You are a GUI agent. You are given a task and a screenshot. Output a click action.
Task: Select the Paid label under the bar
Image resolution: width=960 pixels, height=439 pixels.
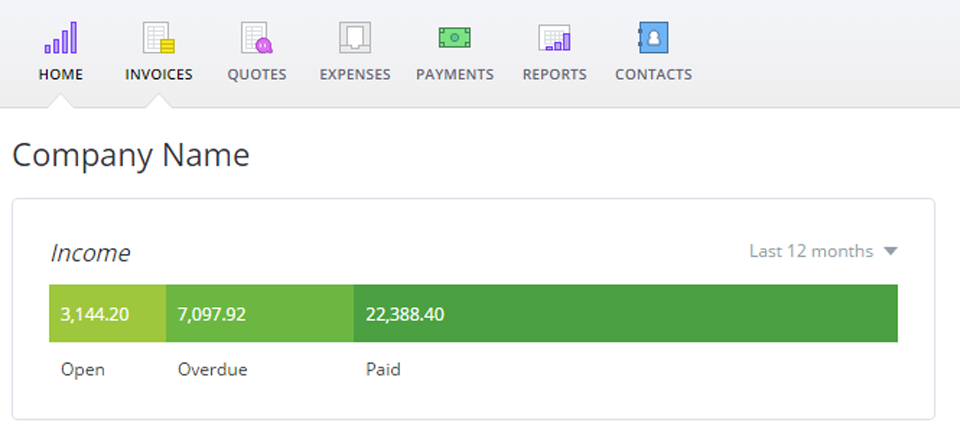click(383, 370)
